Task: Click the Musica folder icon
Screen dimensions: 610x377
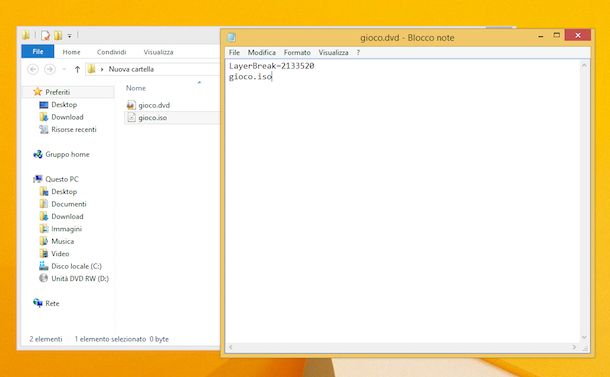Action: [44, 241]
